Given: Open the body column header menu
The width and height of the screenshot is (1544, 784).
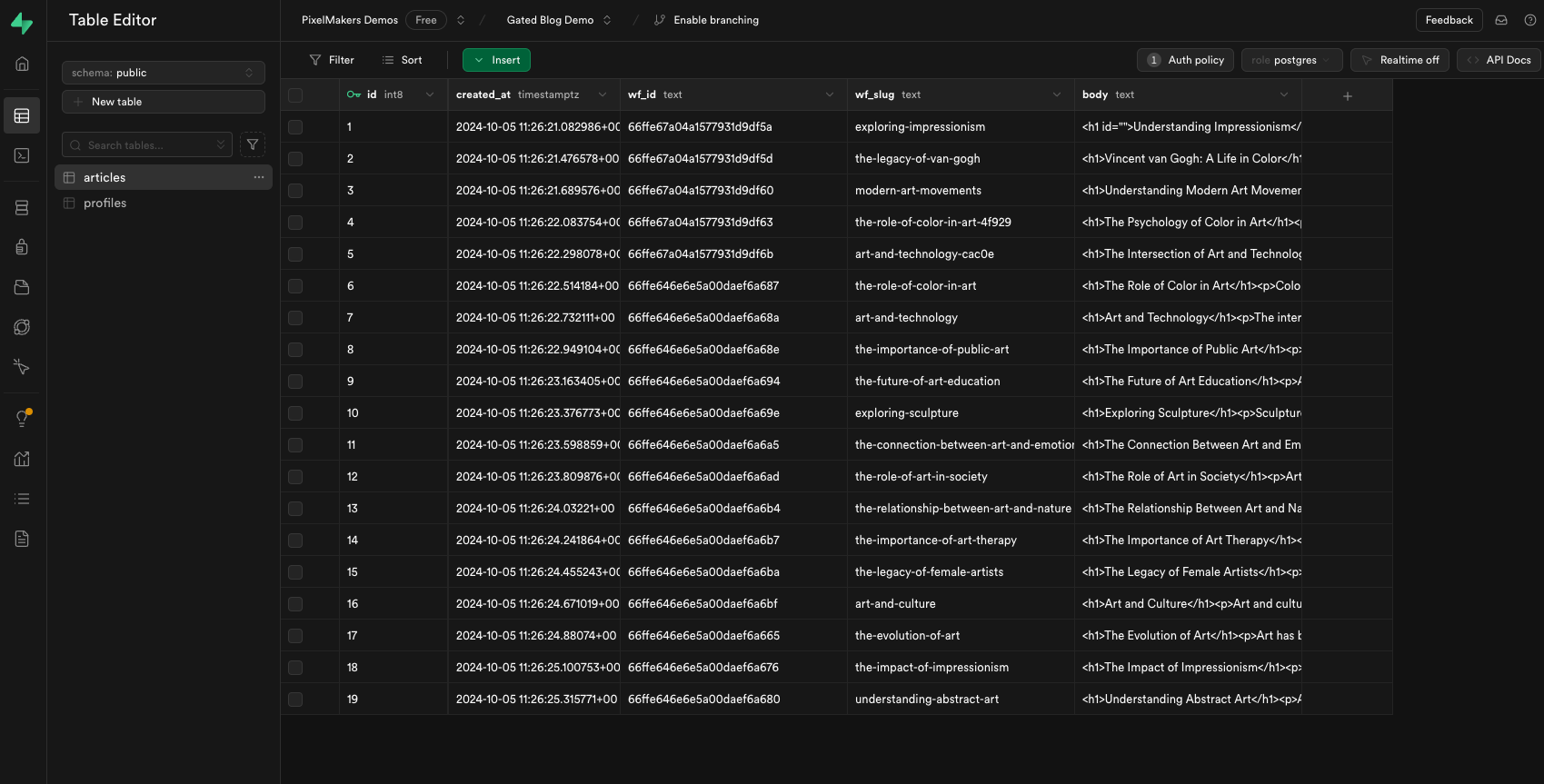Looking at the screenshot, I should [x=1284, y=94].
